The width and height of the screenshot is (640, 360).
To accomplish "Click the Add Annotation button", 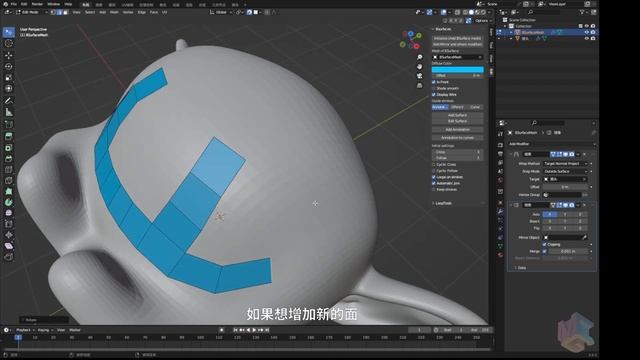I will tap(458, 129).
